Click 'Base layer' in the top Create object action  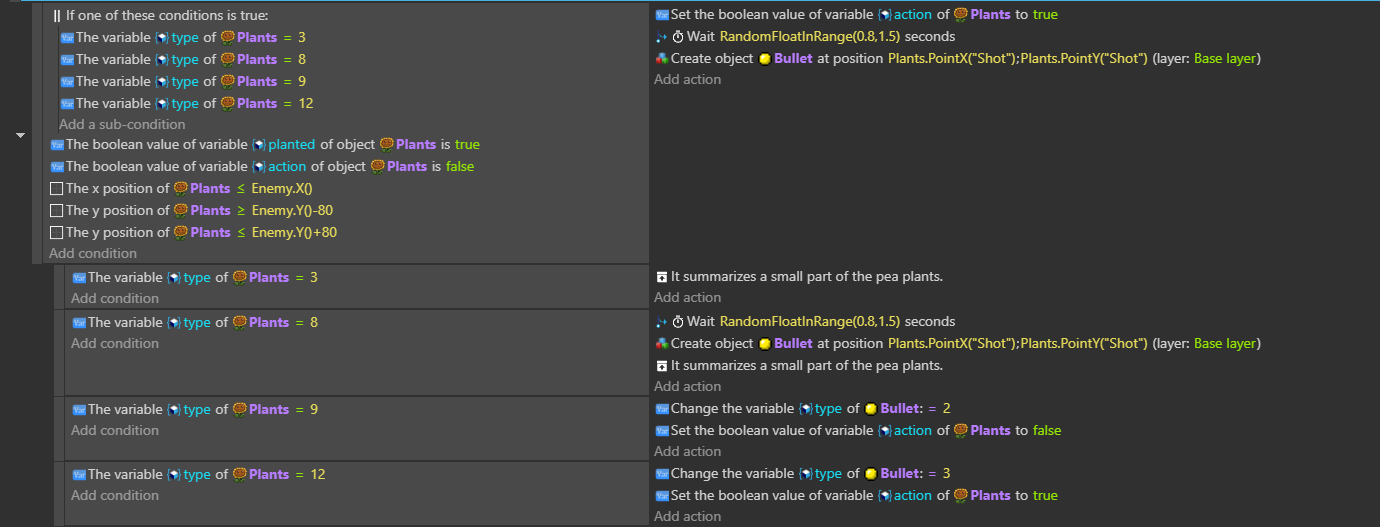pyautogui.click(x=1225, y=59)
